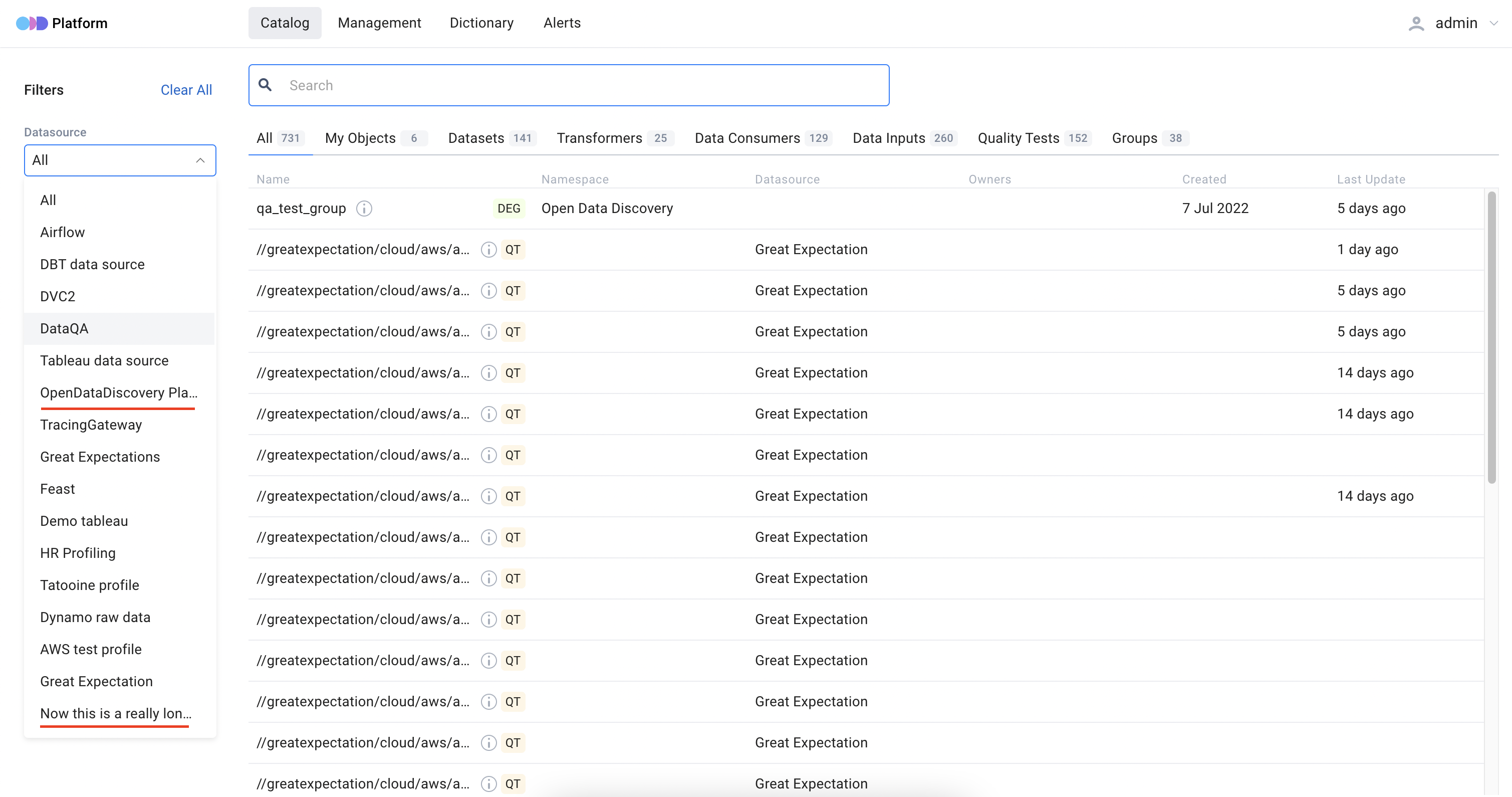
Task: Select DataQA from the datasource list
Action: (64, 328)
